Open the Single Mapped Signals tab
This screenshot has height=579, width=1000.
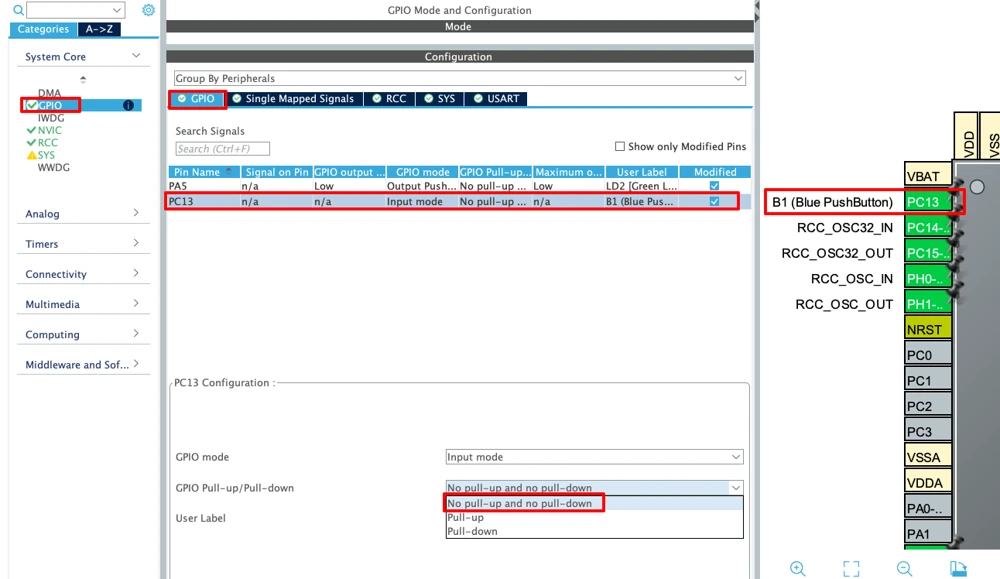pos(293,99)
